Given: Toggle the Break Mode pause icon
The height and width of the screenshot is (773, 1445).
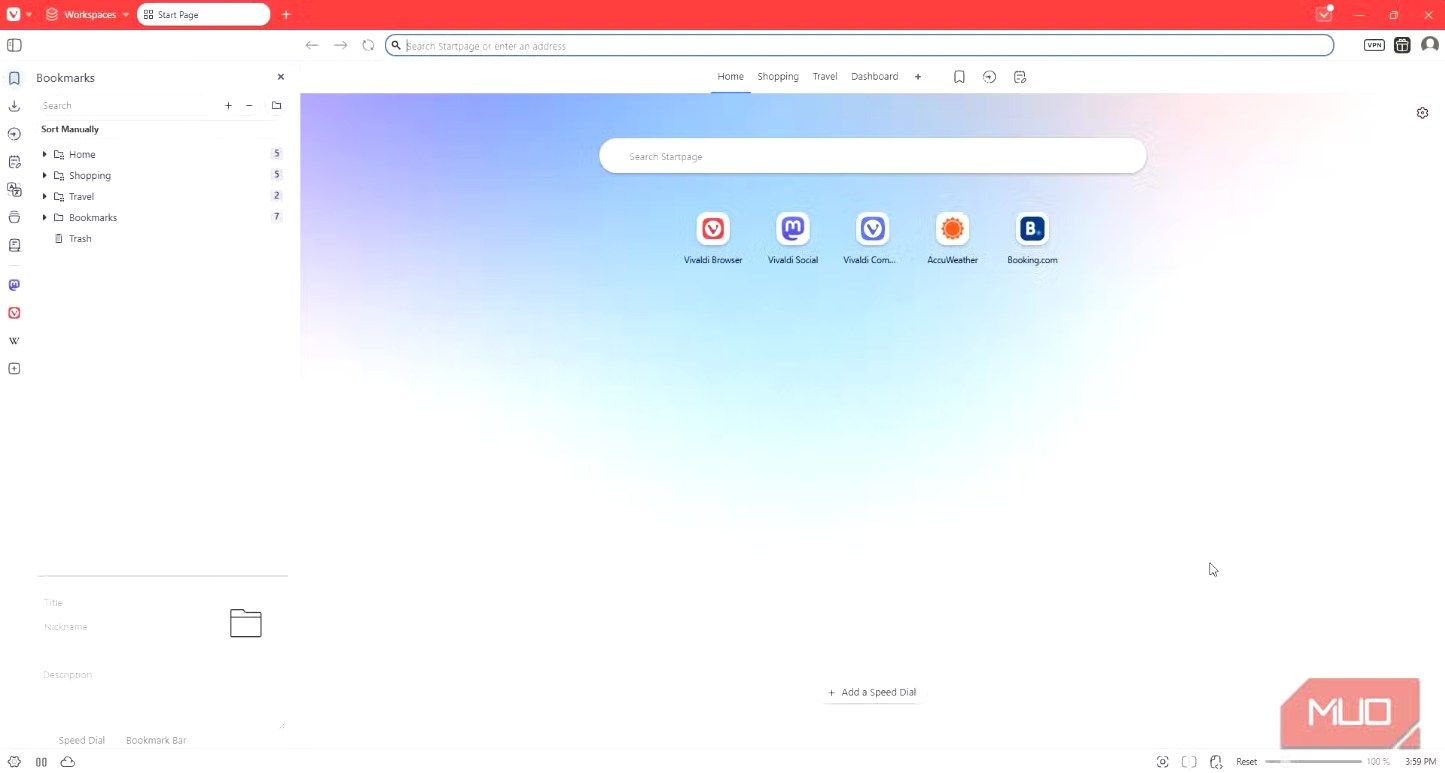Looking at the screenshot, I should (x=41, y=762).
